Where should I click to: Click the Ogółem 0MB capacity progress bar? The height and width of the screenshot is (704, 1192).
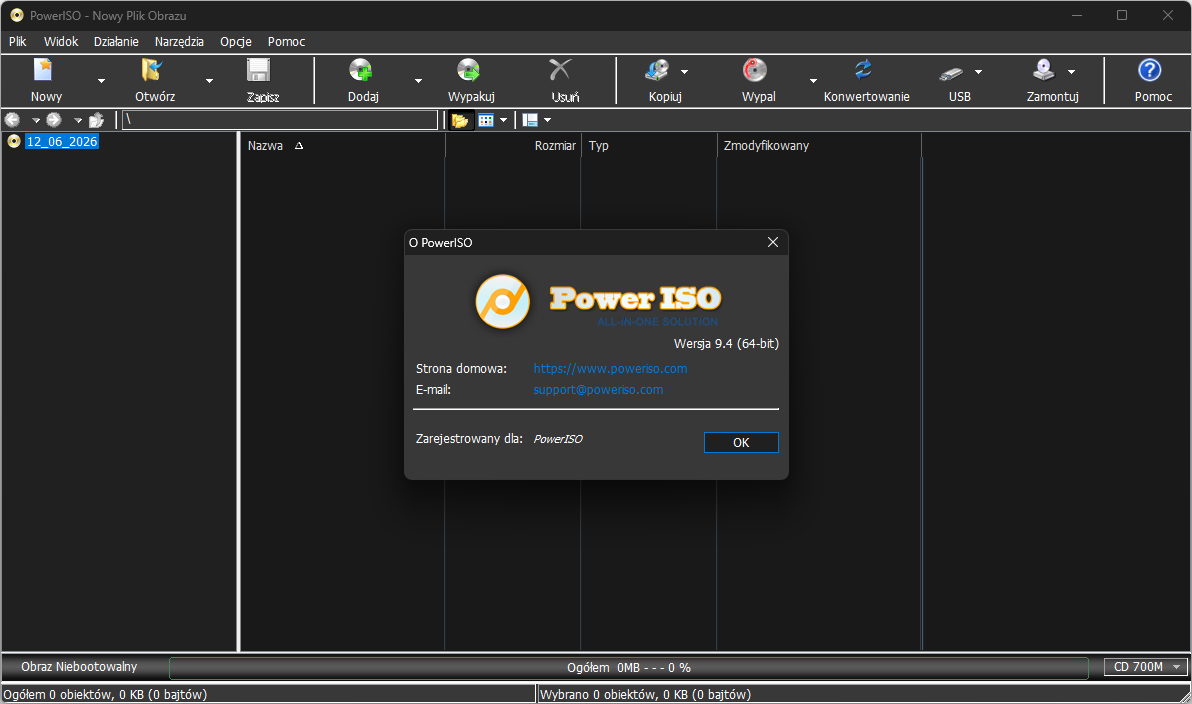[x=629, y=668]
